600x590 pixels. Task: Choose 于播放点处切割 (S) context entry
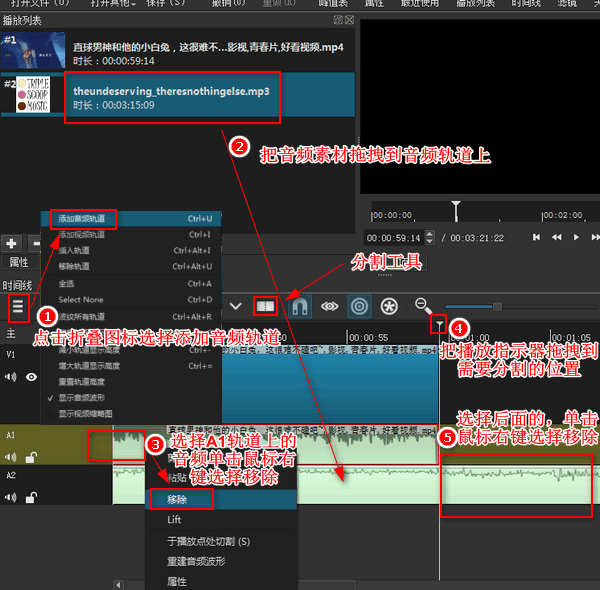(x=221, y=541)
